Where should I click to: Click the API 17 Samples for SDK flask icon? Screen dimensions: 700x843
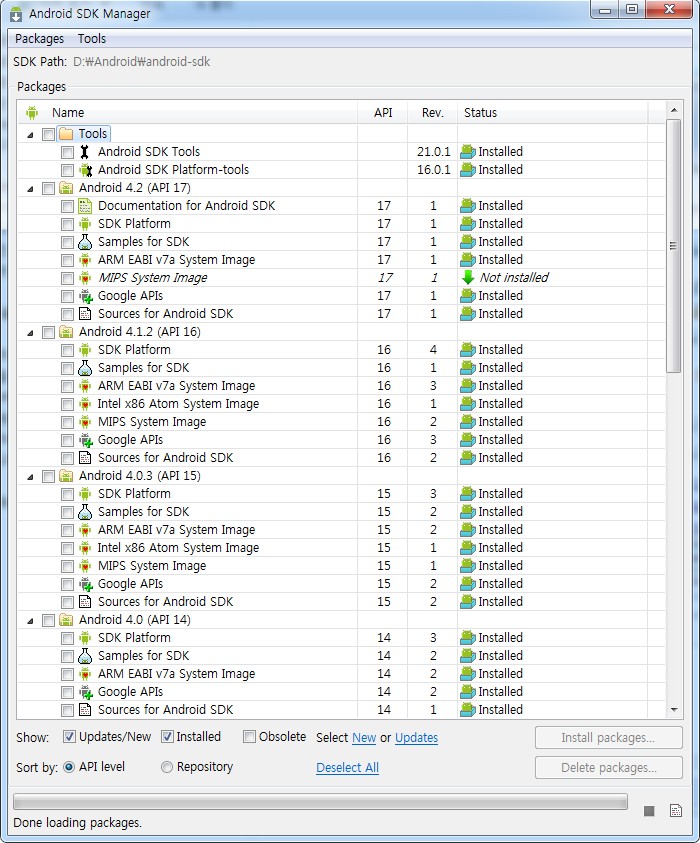point(85,242)
